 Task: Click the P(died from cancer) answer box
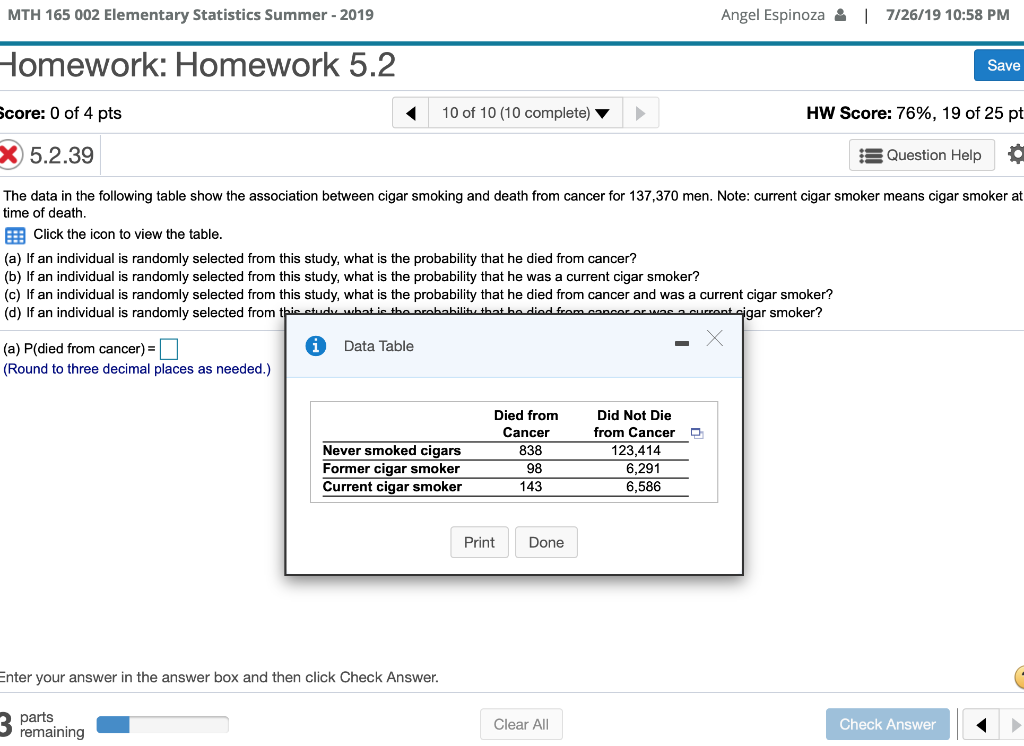click(169, 347)
